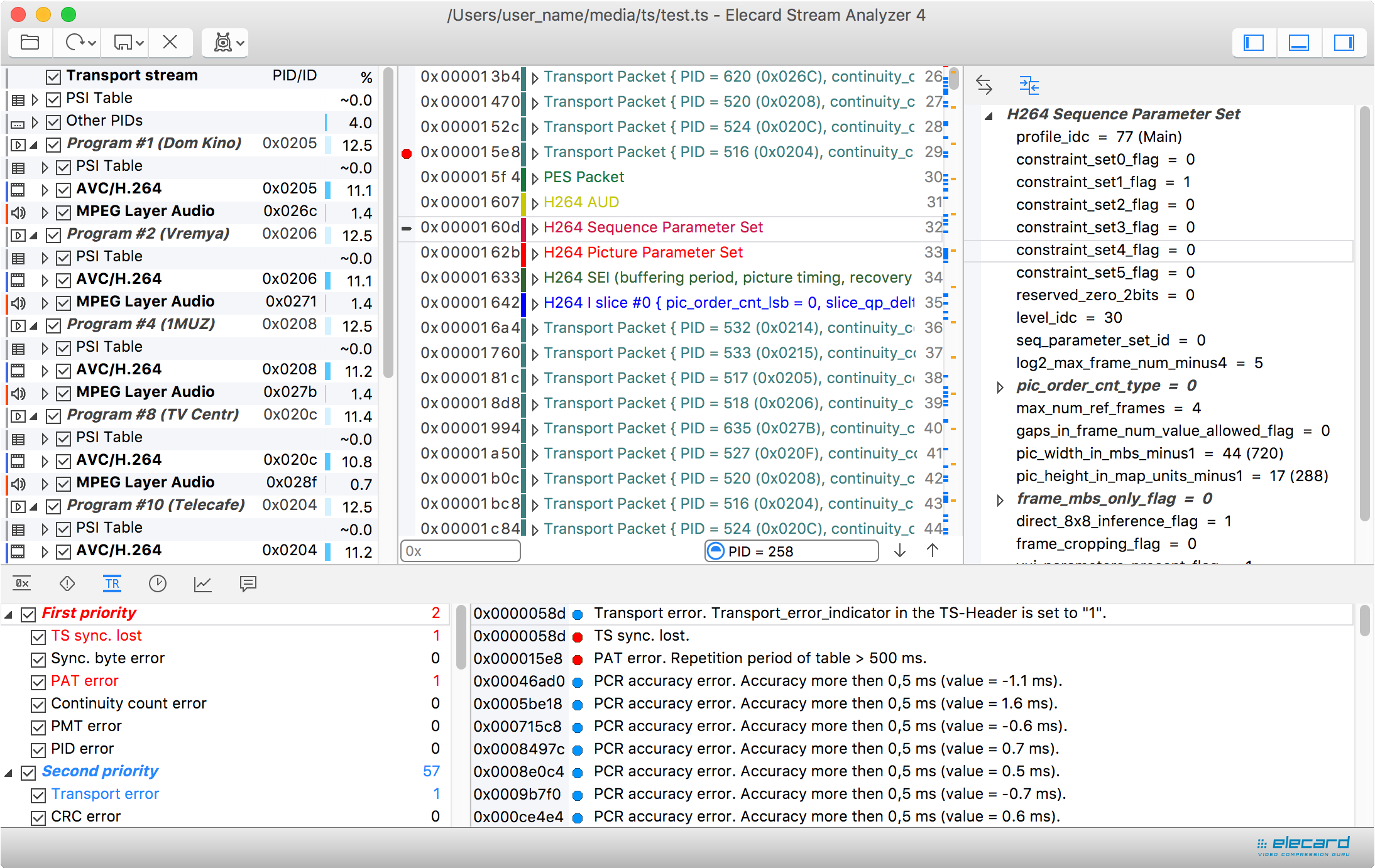Go to previous packet with up arrow
The height and width of the screenshot is (868, 1375).
[x=933, y=551]
